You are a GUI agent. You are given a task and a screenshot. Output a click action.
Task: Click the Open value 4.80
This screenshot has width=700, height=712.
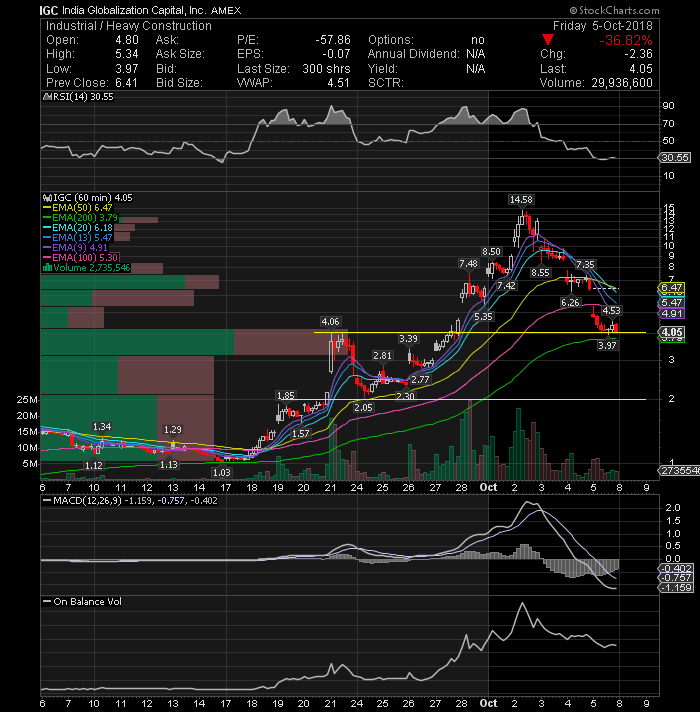127,40
